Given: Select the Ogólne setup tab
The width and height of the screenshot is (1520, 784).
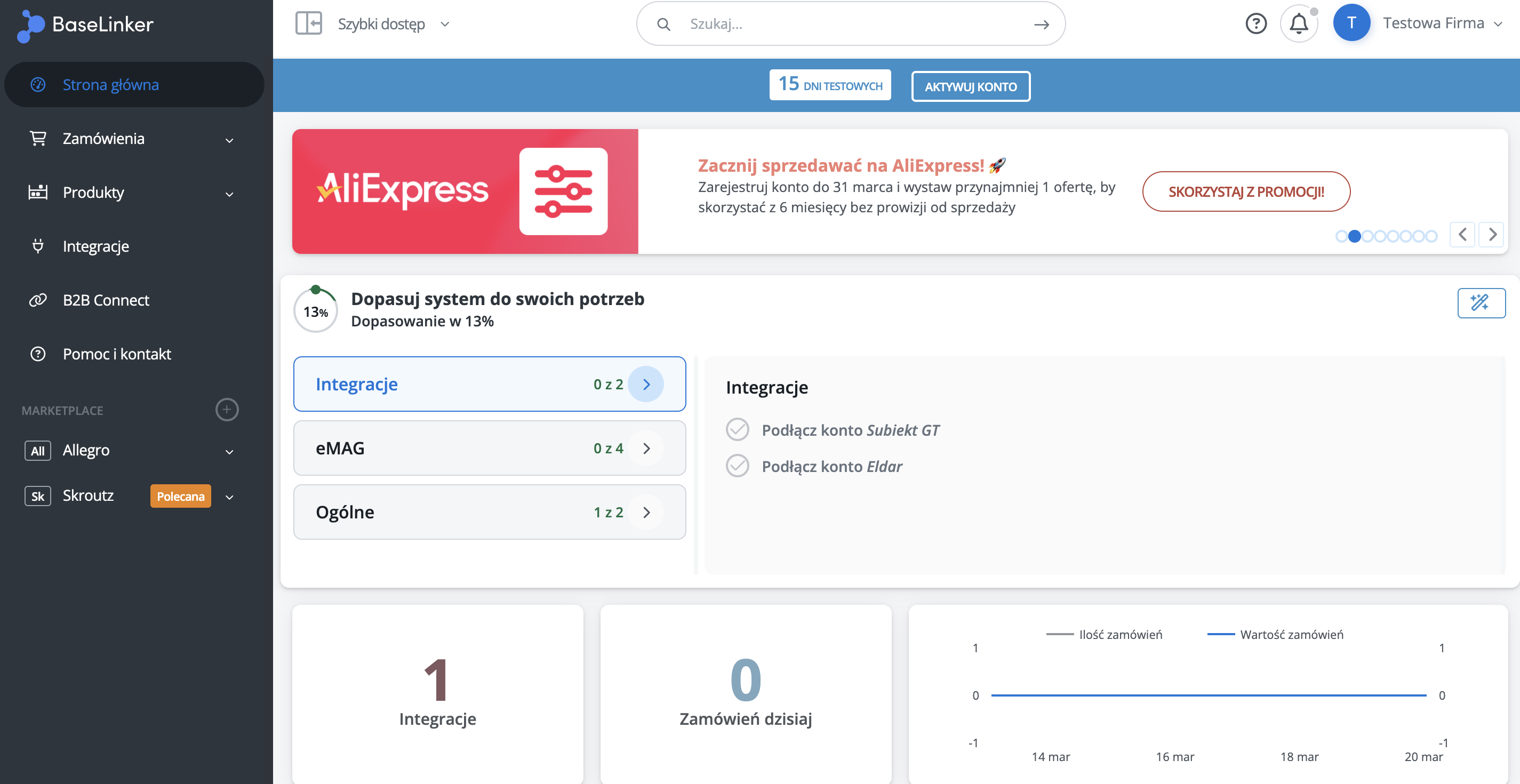Looking at the screenshot, I should [x=489, y=512].
